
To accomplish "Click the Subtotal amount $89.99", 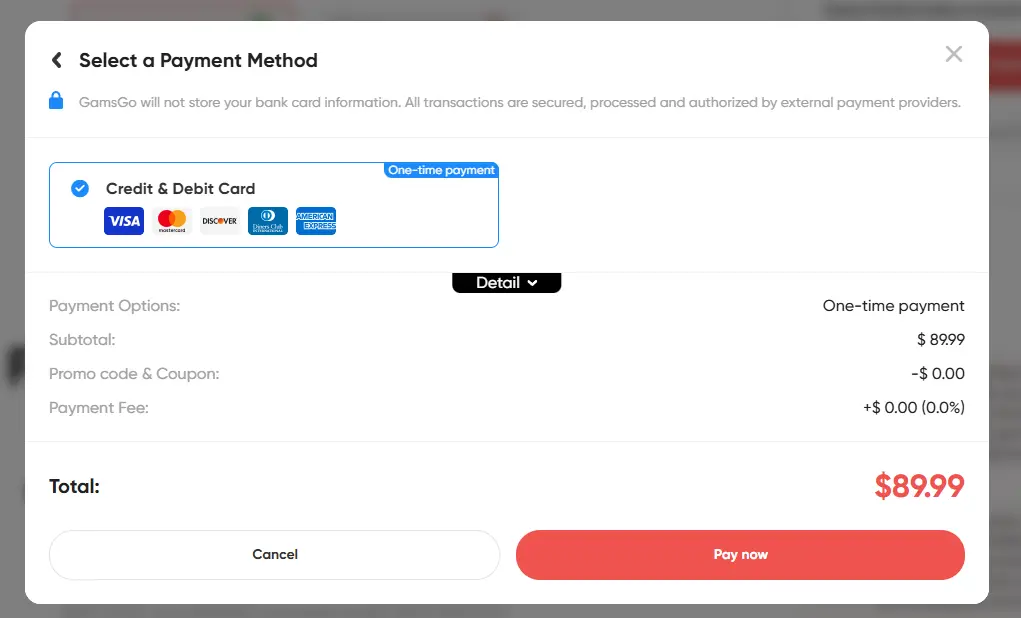I will coord(940,340).
